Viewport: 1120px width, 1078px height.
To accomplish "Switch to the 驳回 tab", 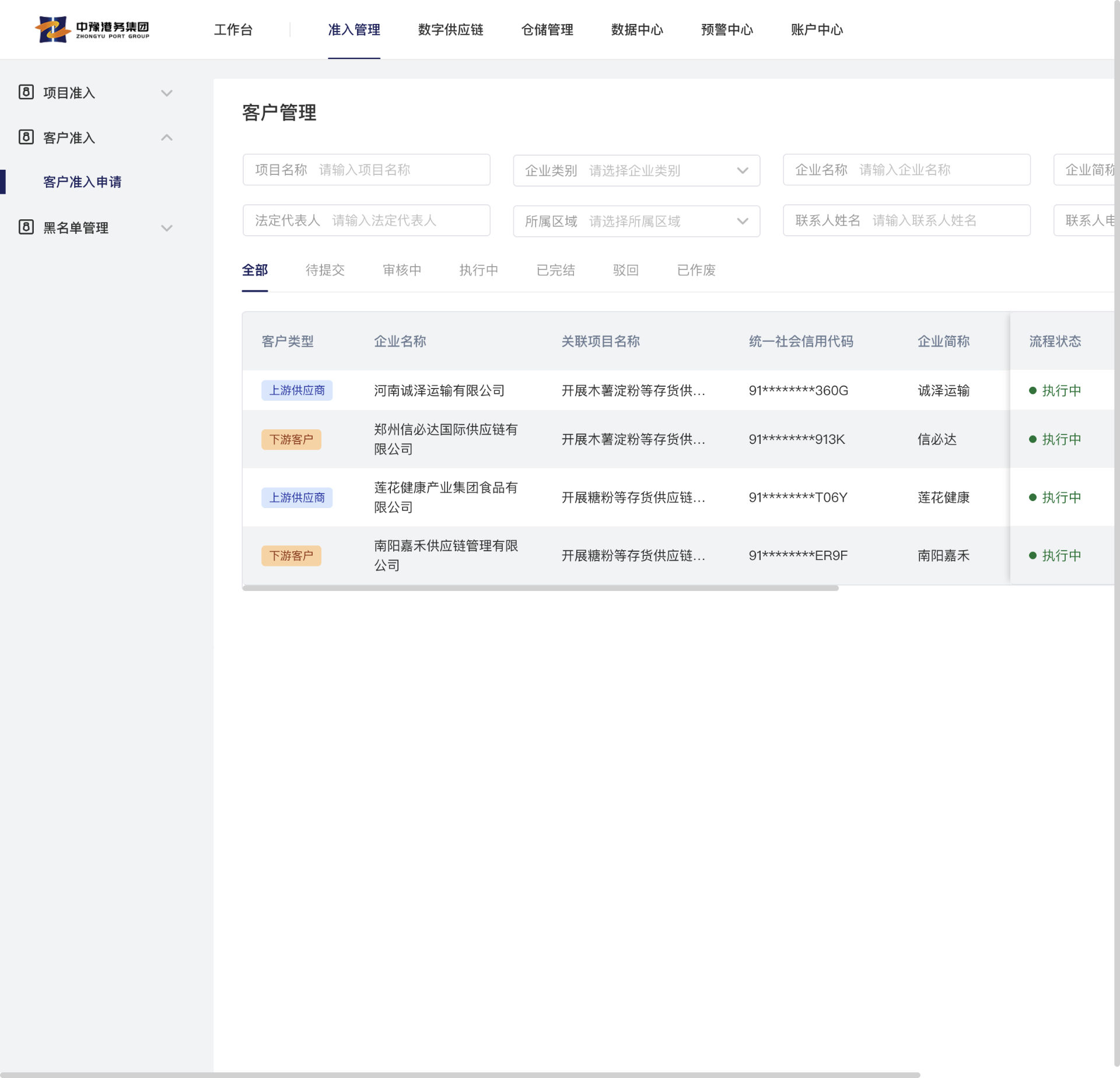I will coord(626,270).
